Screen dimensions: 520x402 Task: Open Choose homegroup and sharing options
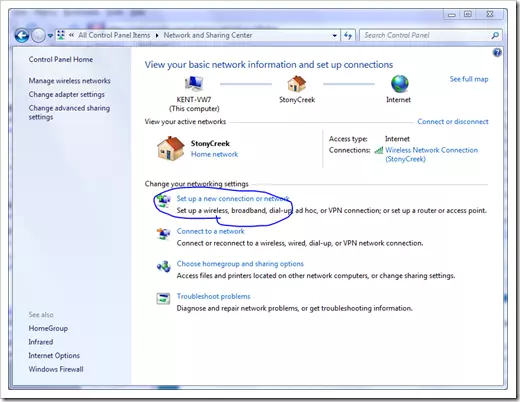click(x=240, y=264)
